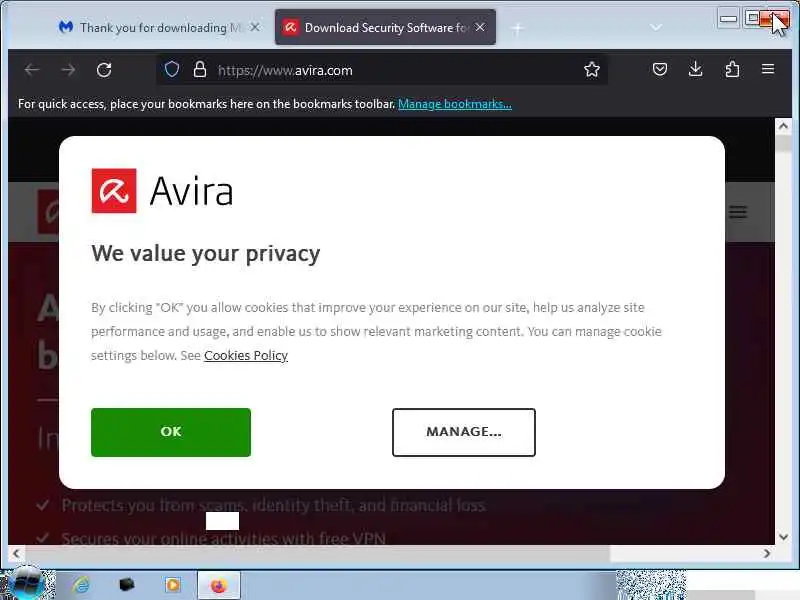The height and width of the screenshot is (600, 800).
Task: Open tracking protection shield info
Action: (172, 69)
